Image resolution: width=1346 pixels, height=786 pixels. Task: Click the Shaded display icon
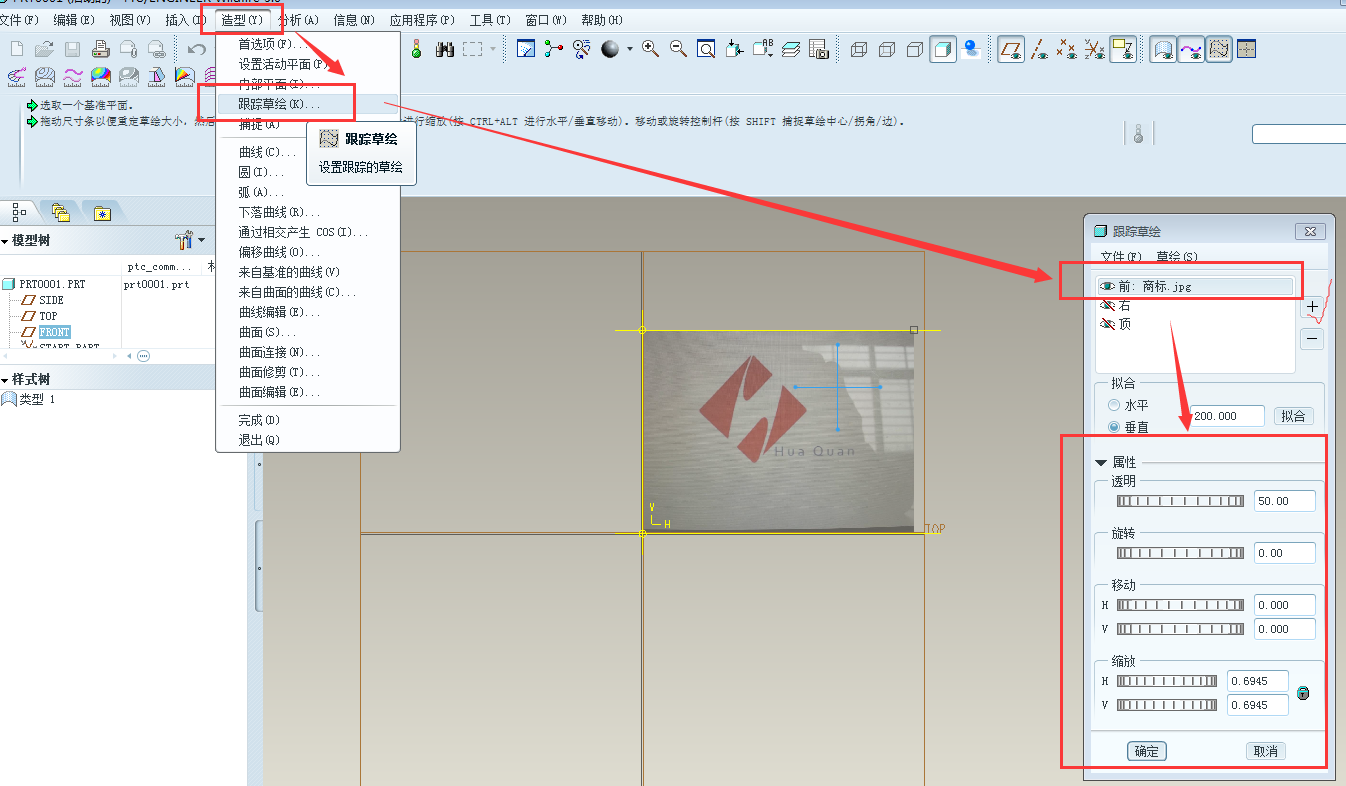942,49
